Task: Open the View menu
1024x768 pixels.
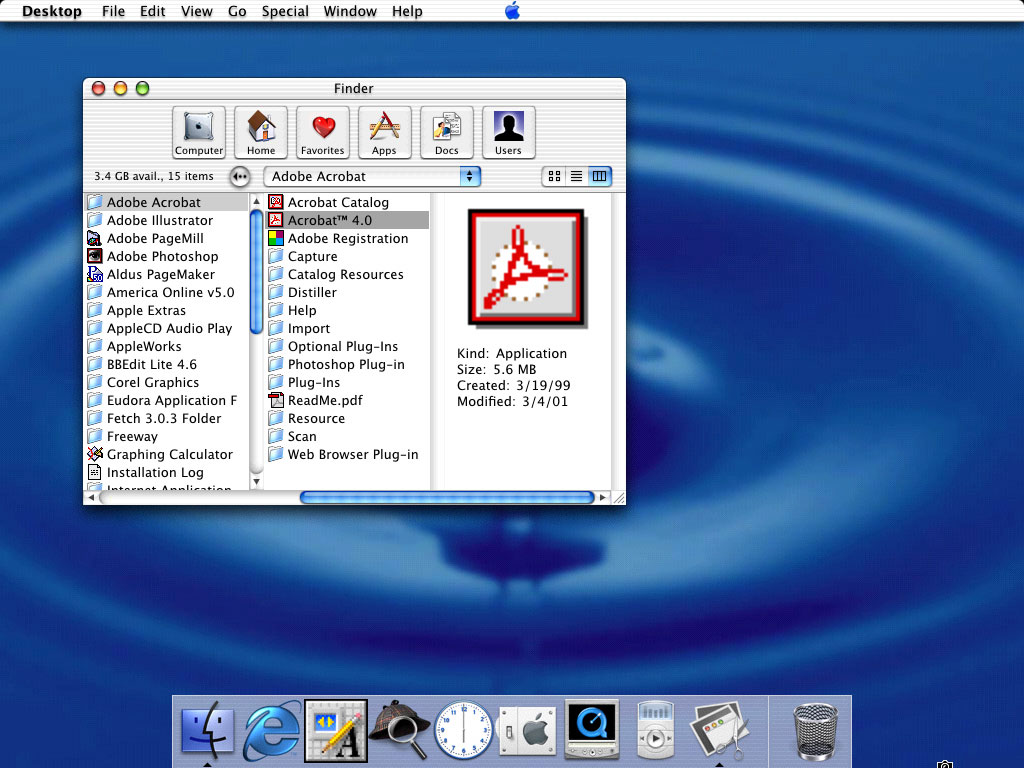Action: coord(197,11)
